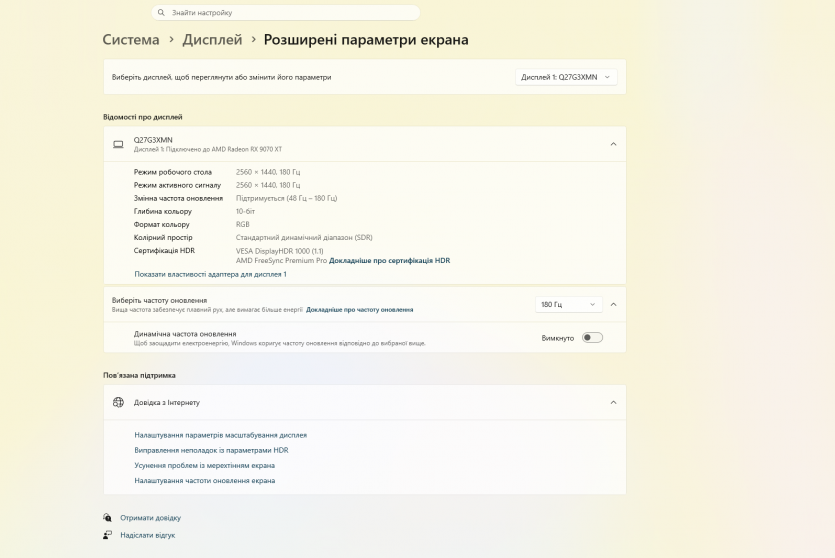Open the Дисплей 1: Q27G3XMN display dropdown
Image resolution: width=835 pixels, height=558 pixels.
[x=566, y=77]
